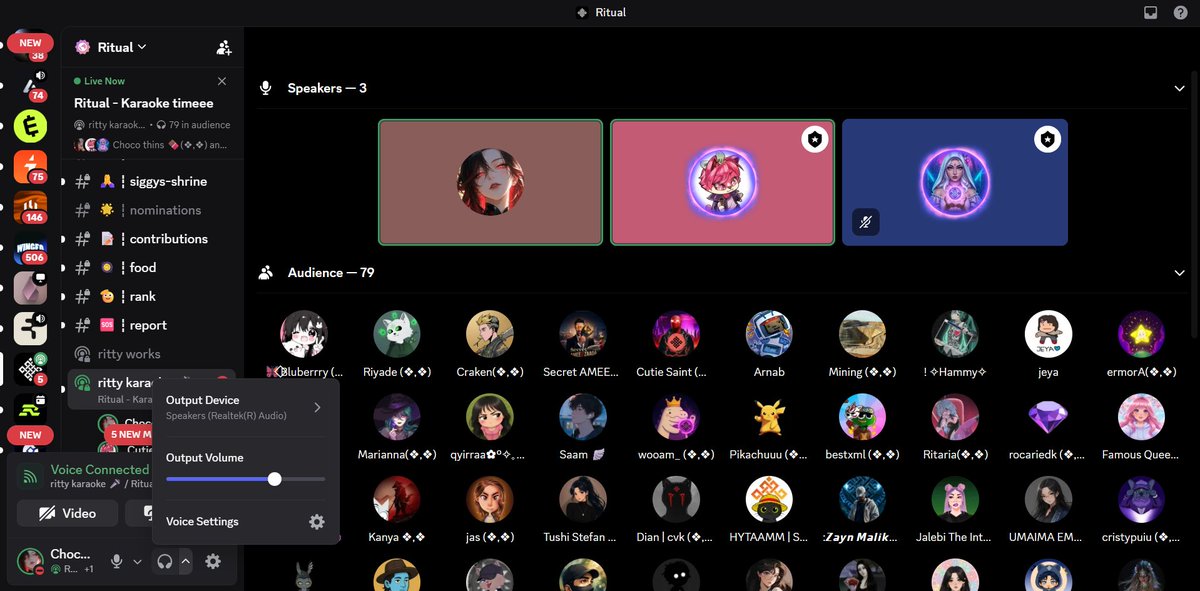Click 5 NEW mentions pill
1200x591 pixels.
coord(130,435)
